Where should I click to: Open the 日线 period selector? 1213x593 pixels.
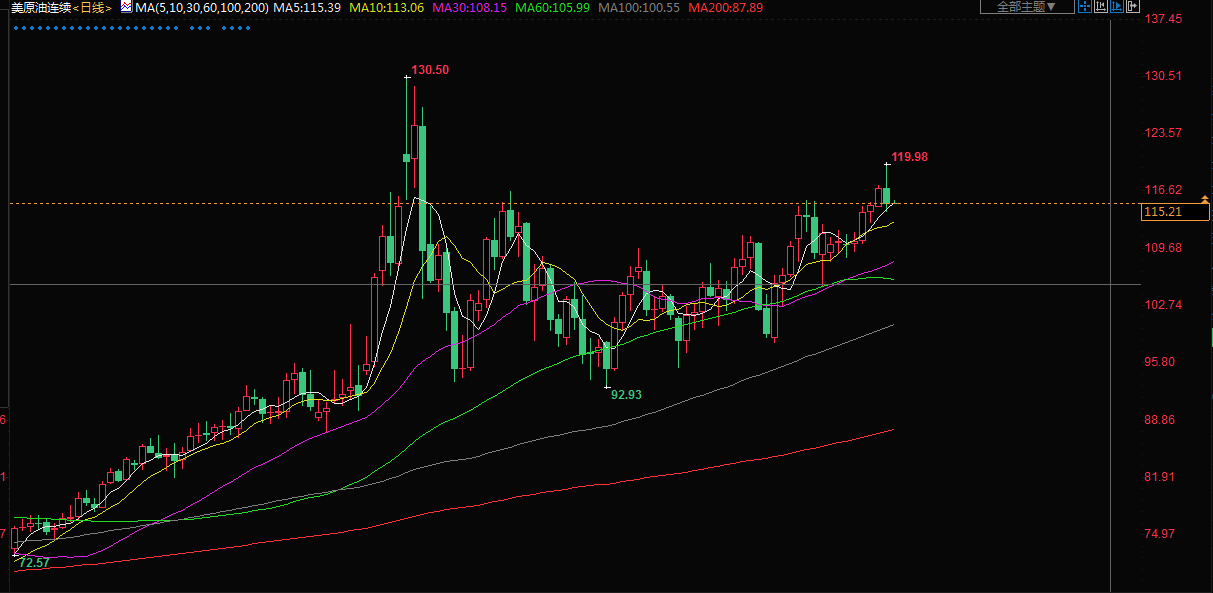pyautogui.click(x=93, y=7)
